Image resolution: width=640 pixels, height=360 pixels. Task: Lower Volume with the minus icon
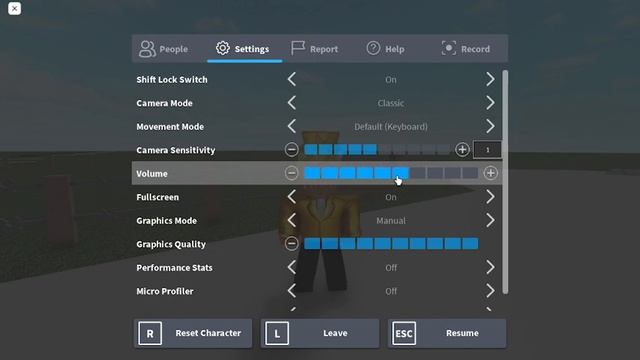click(x=291, y=173)
